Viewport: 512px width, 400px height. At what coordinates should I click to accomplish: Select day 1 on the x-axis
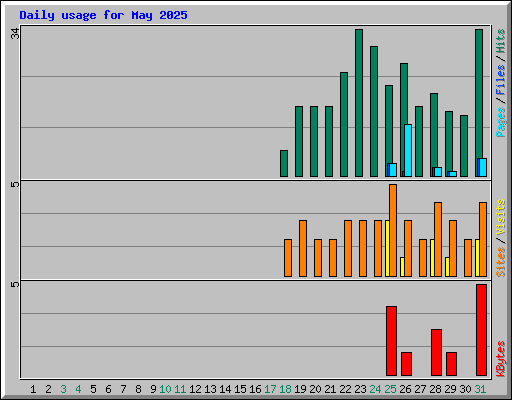pyautogui.click(x=33, y=389)
